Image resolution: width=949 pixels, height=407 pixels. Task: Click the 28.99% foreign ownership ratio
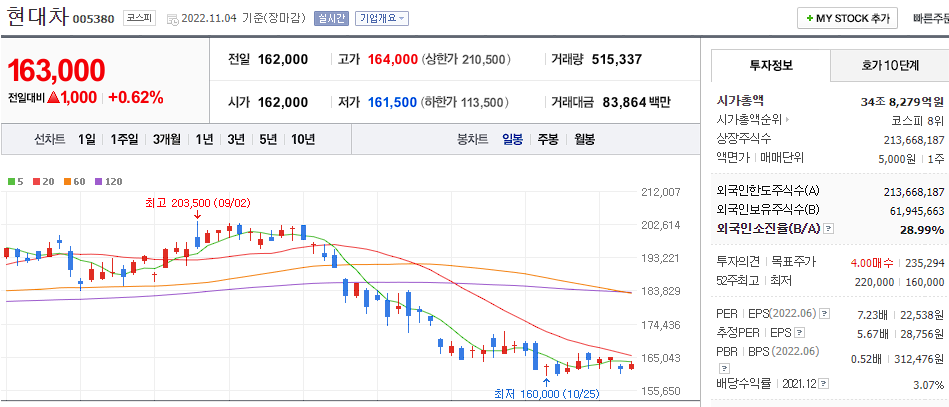tap(924, 229)
